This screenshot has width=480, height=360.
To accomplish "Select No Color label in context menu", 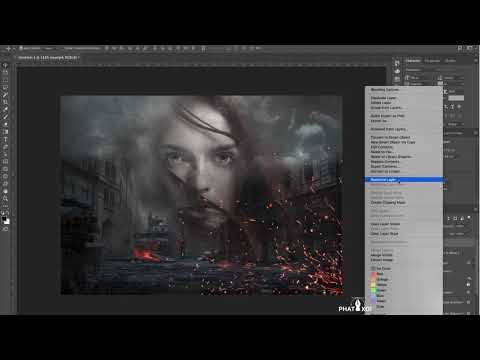I will [381, 268].
